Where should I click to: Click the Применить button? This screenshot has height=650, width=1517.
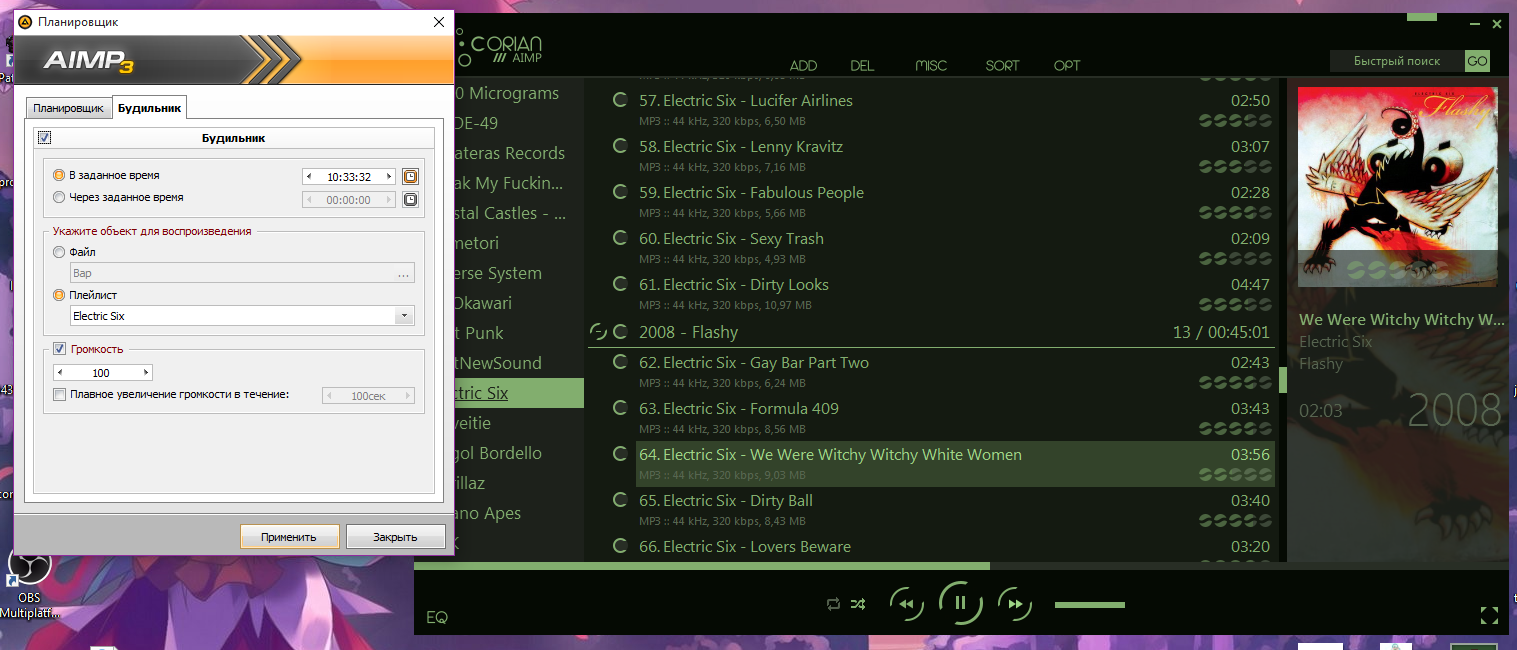coord(289,537)
